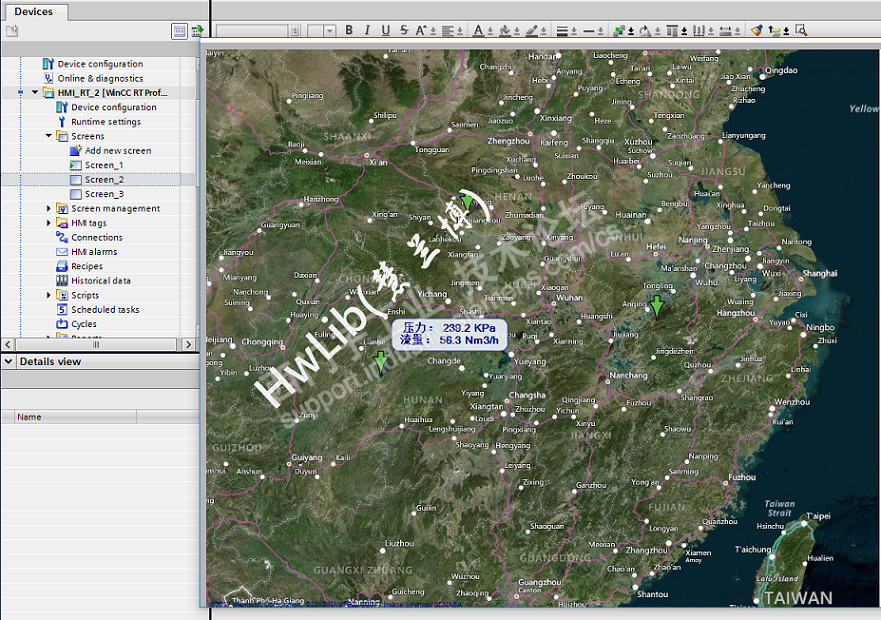The height and width of the screenshot is (620, 881).
Task: Toggle underline text formatting
Action: point(385,31)
